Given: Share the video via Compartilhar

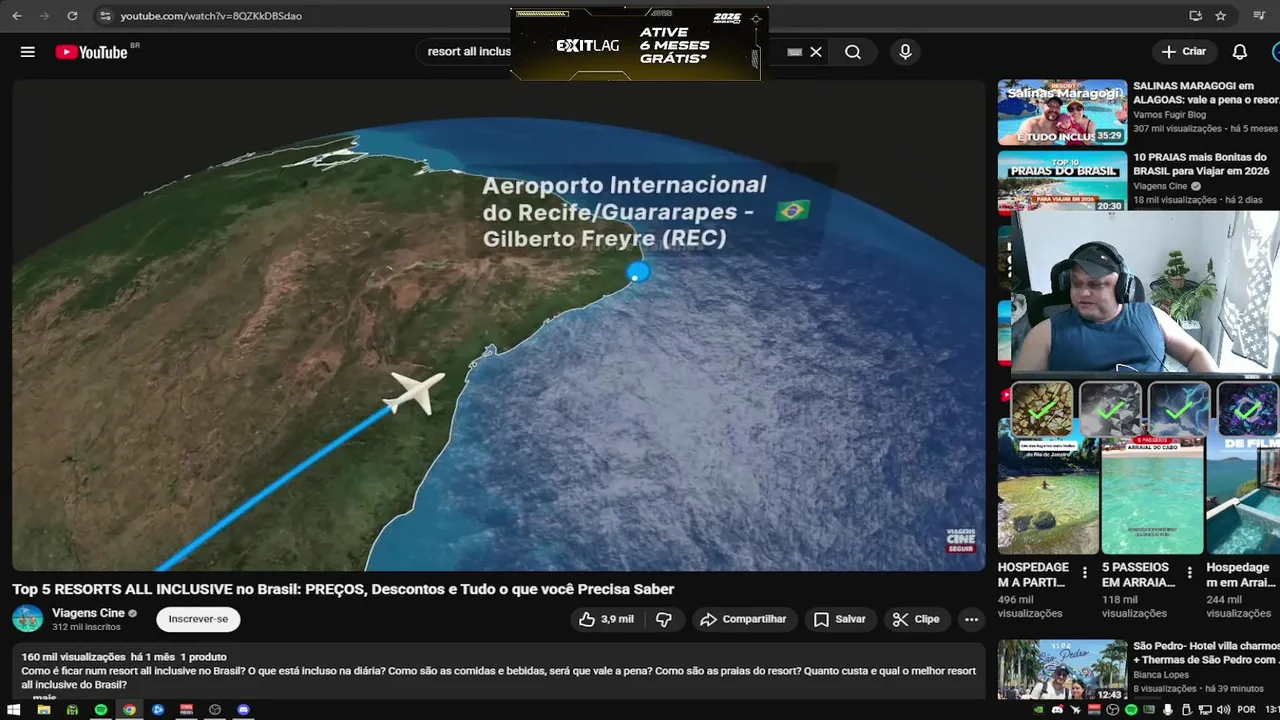Looking at the screenshot, I should point(743,619).
